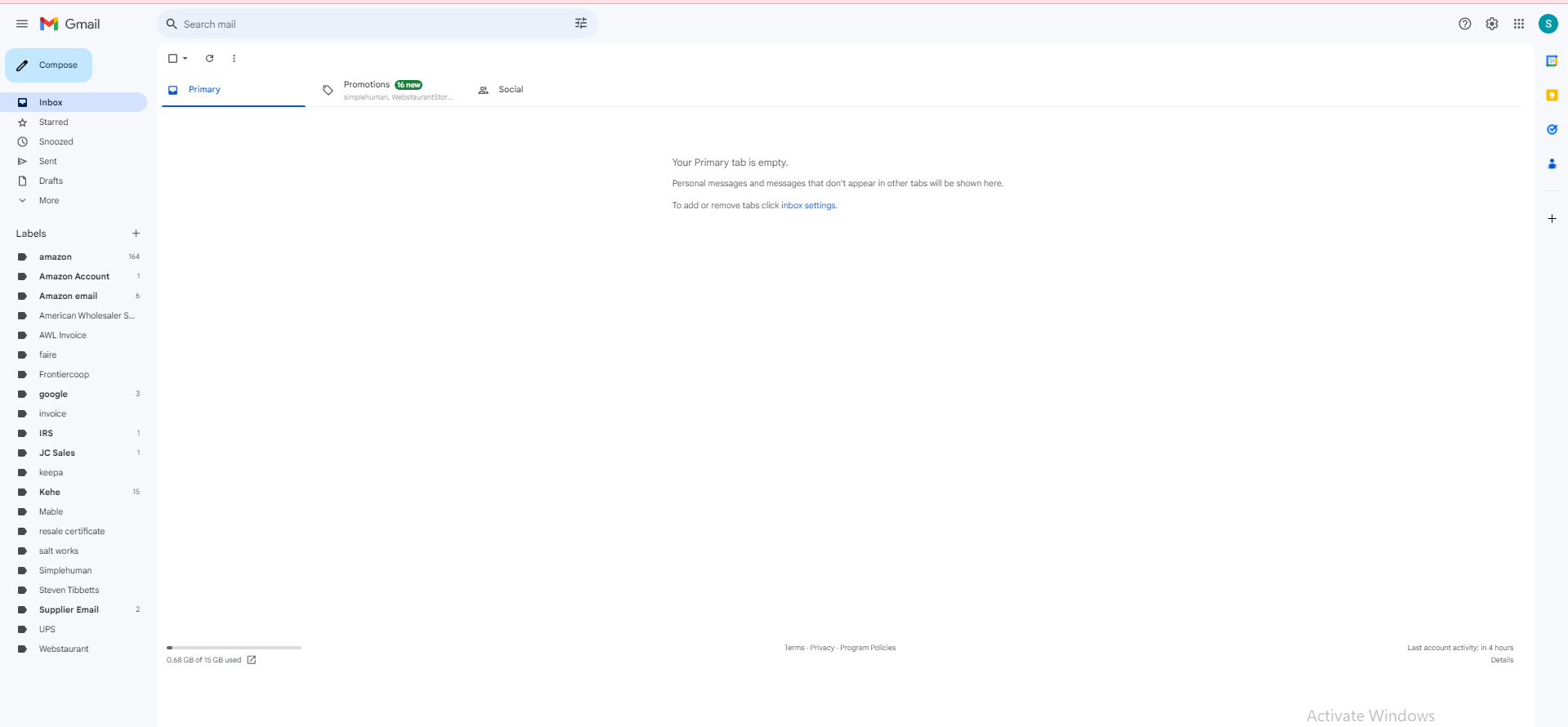1568x727 pixels.
Task: Open the Google Account avatar
Action: [x=1548, y=24]
